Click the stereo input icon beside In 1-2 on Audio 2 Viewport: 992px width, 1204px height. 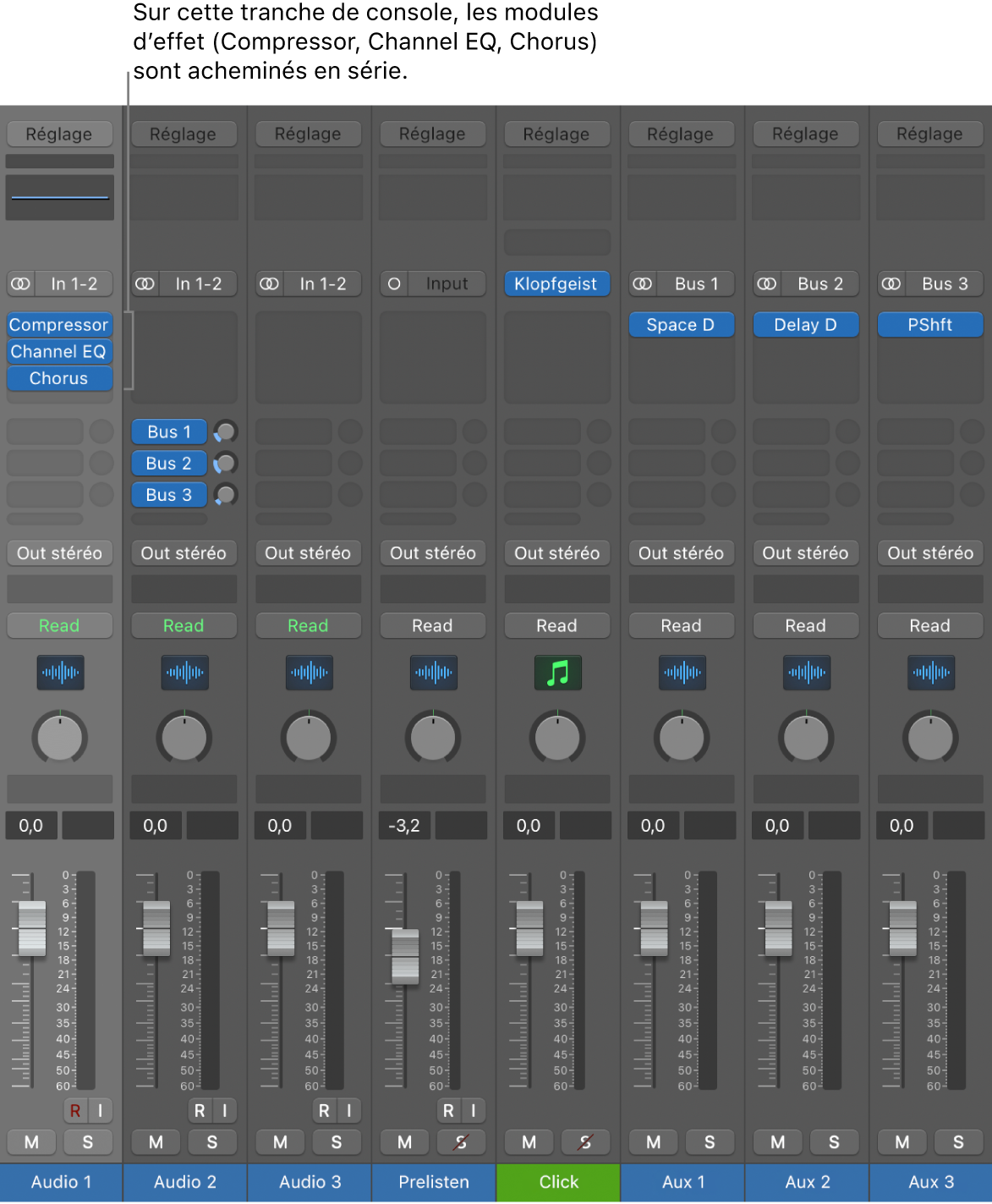(145, 283)
